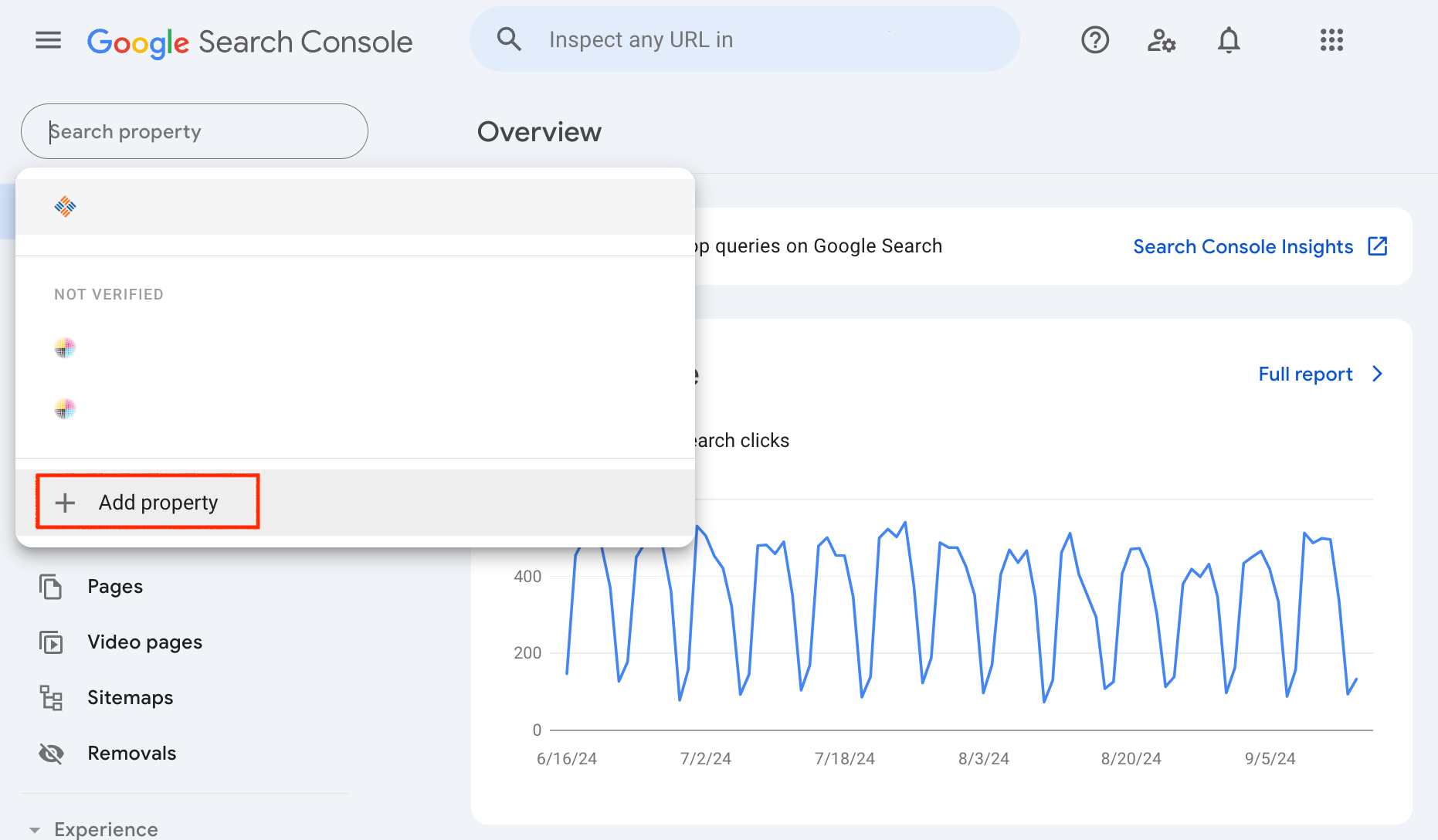
Task: Click the Sitemaps tree icon
Action: 52,697
